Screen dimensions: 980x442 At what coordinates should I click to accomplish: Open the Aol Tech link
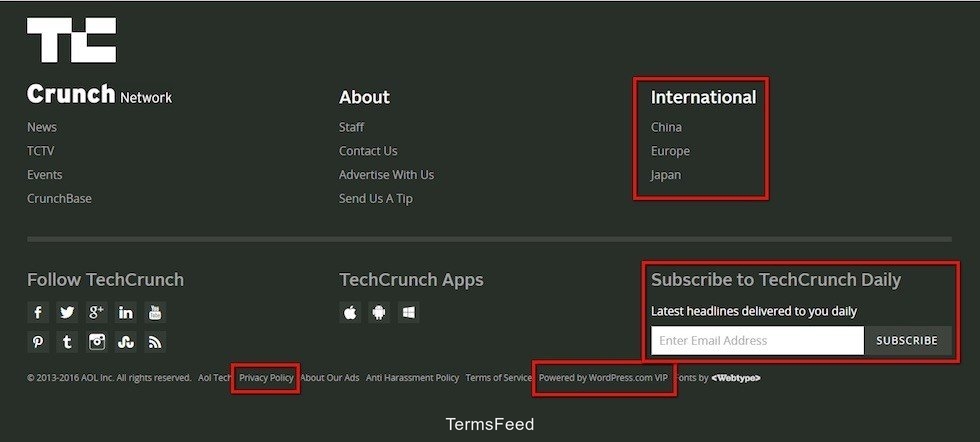pos(216,378)
